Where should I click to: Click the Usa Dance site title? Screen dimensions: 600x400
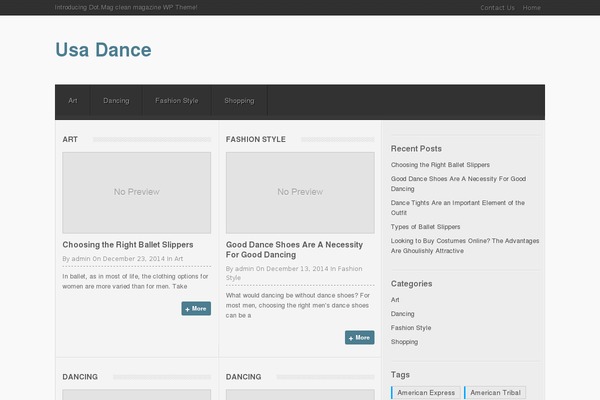103,50
